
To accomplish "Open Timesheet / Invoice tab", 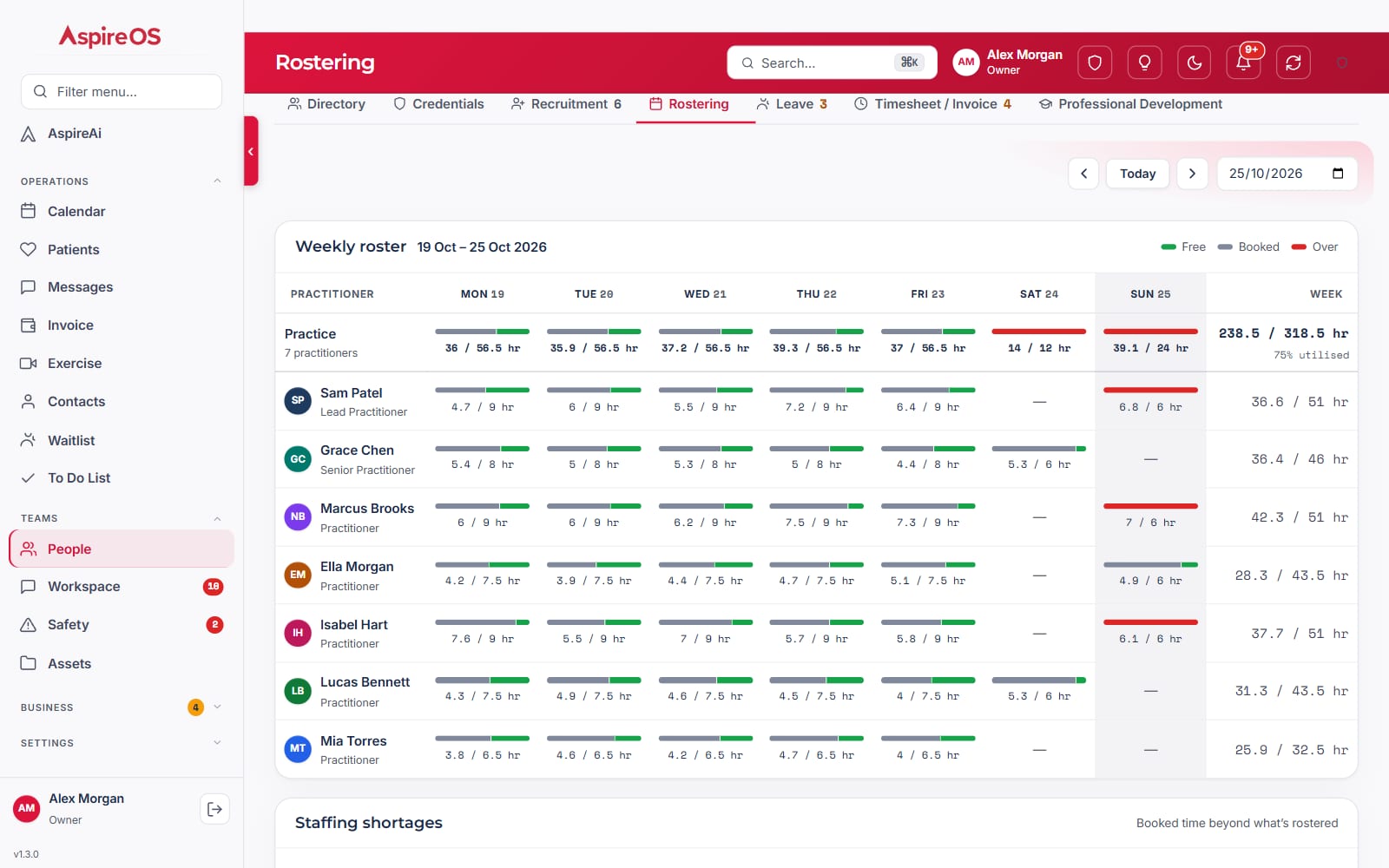I will pos(932,104).
